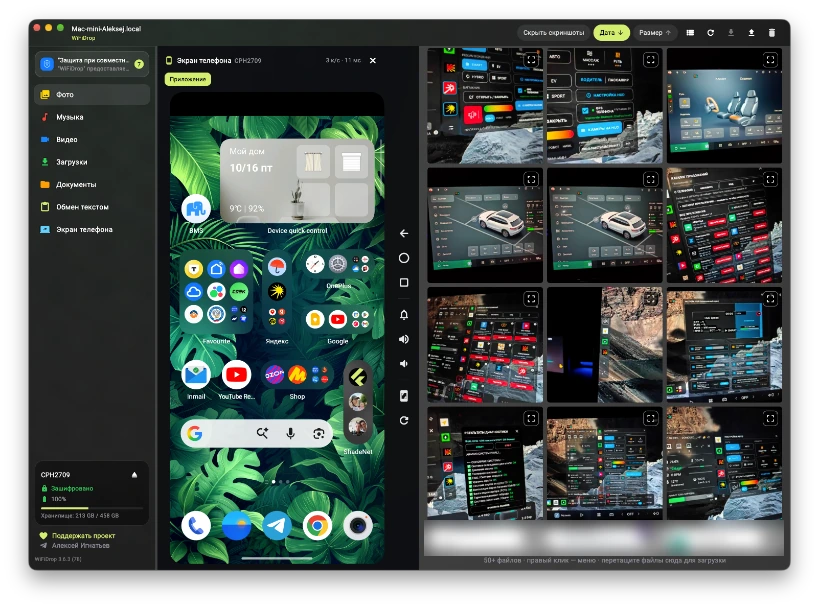Open the Google app folder

pyautogui.click(x=338, y=319)
